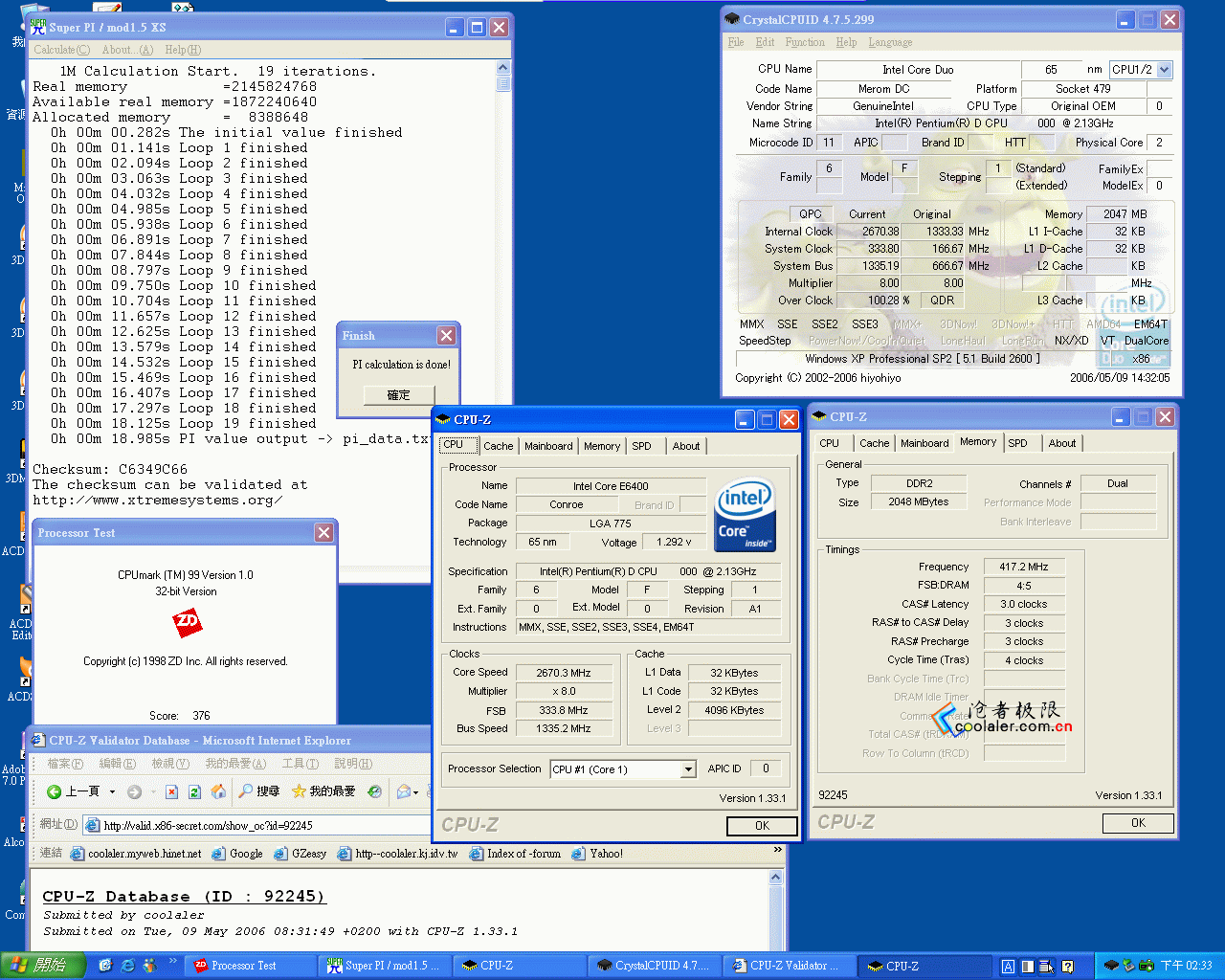Go back with IE Back arrow button

coord(74,791)
